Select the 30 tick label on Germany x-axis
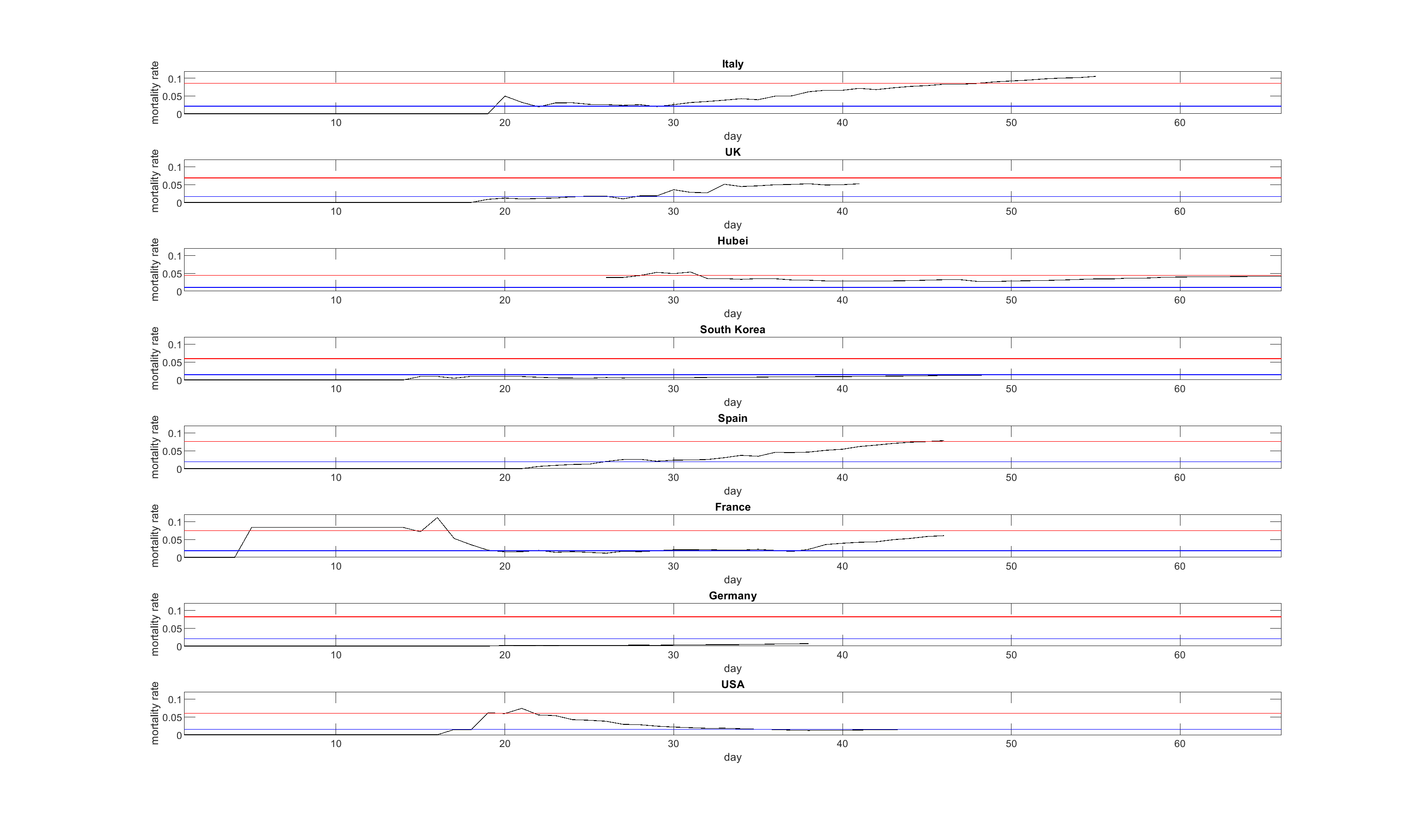 coord(673,655)
